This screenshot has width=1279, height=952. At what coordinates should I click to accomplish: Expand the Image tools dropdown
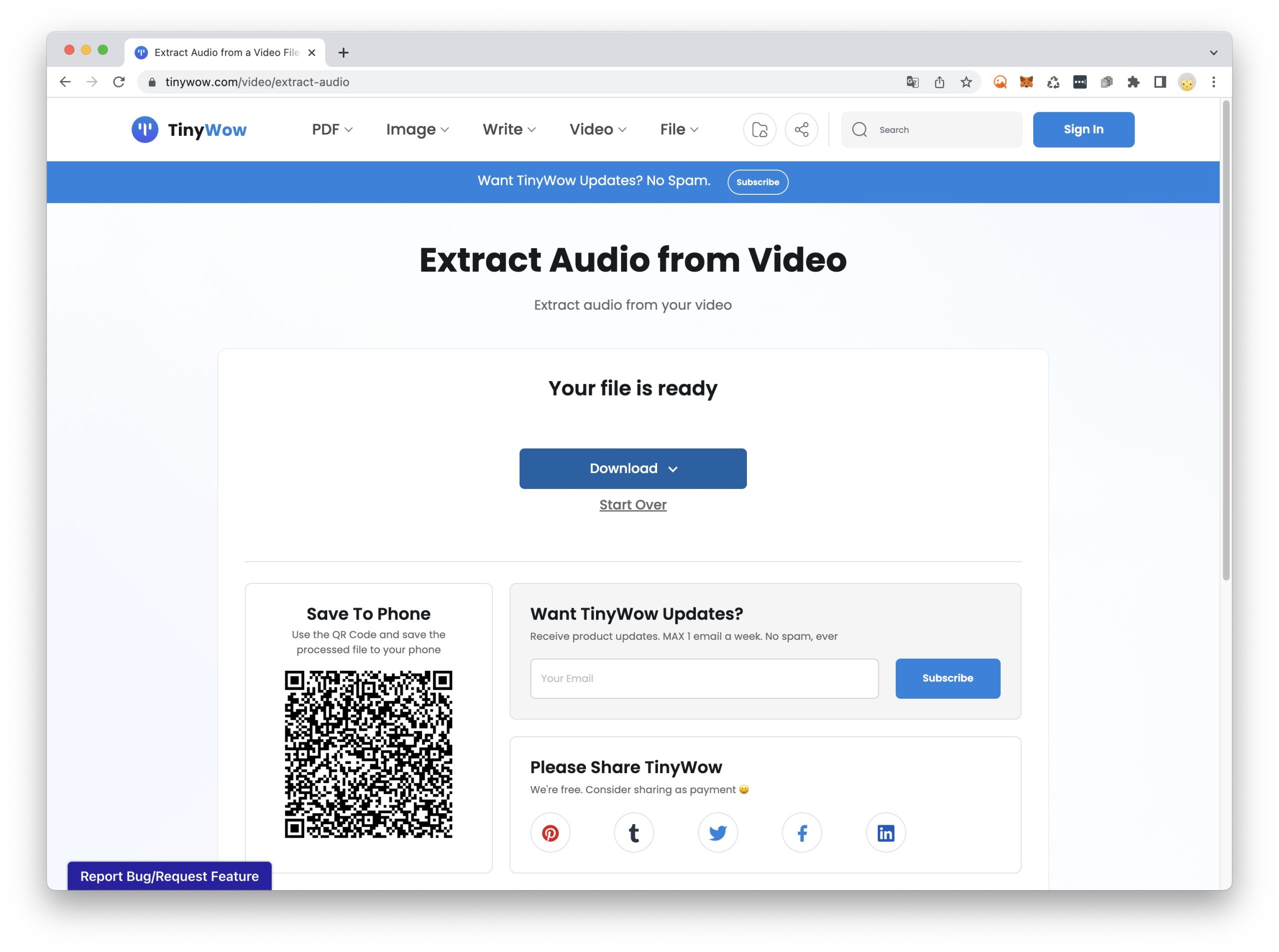pyautogui.click(x=417, y=130)
